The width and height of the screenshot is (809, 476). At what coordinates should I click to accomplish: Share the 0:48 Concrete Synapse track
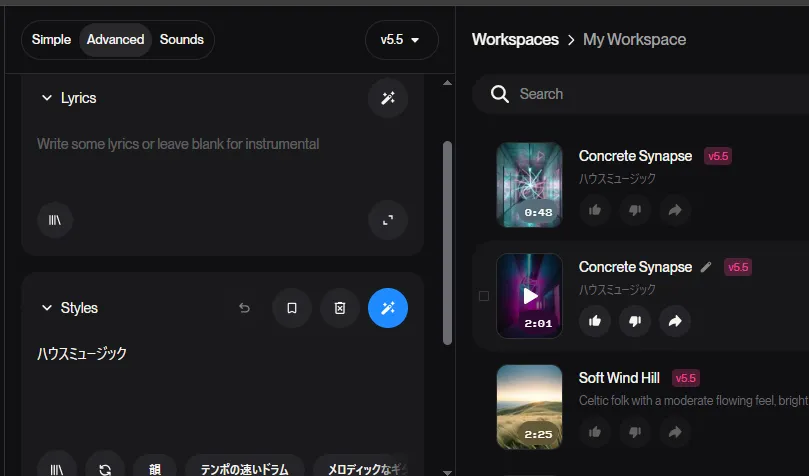coord(674,210)
